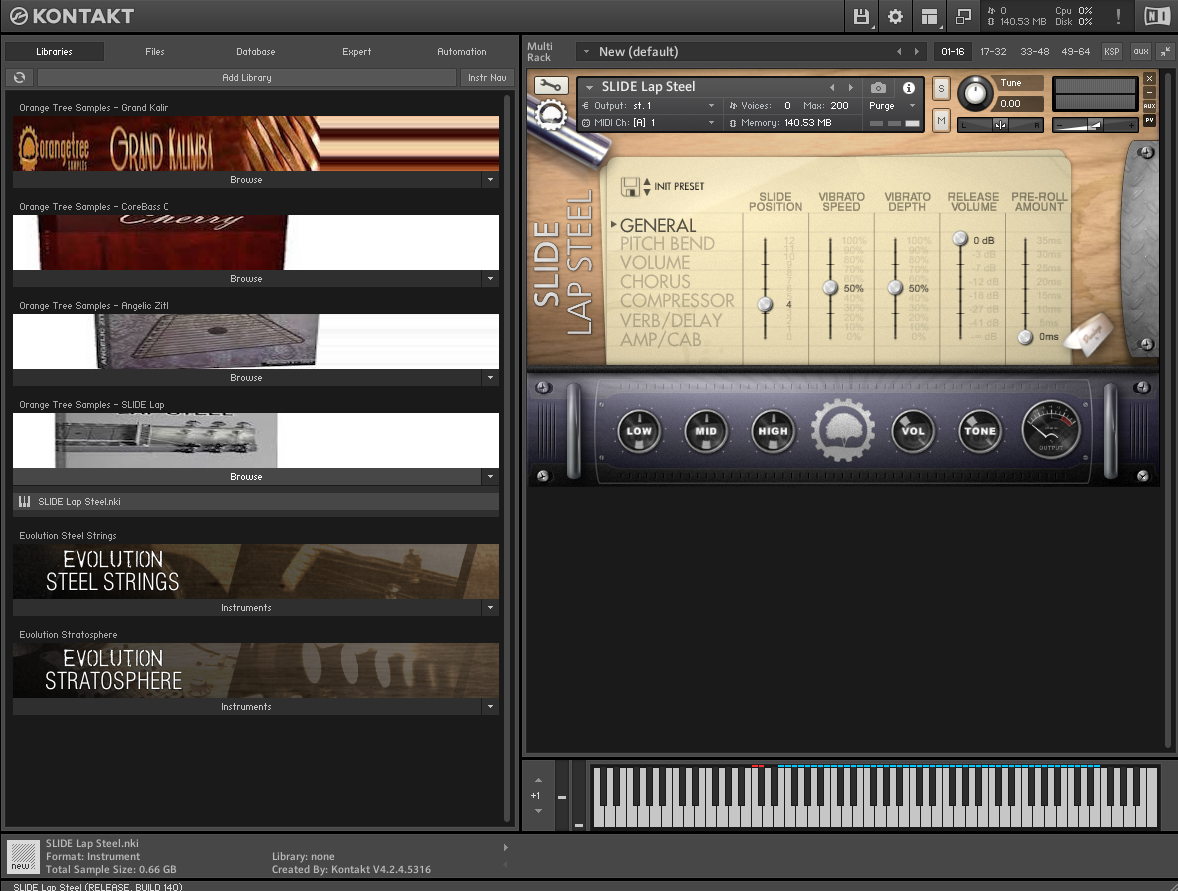1178x891 pixels.
Task: Mute the SLIDE Lap Steel instrument
Action: [941, 120]
